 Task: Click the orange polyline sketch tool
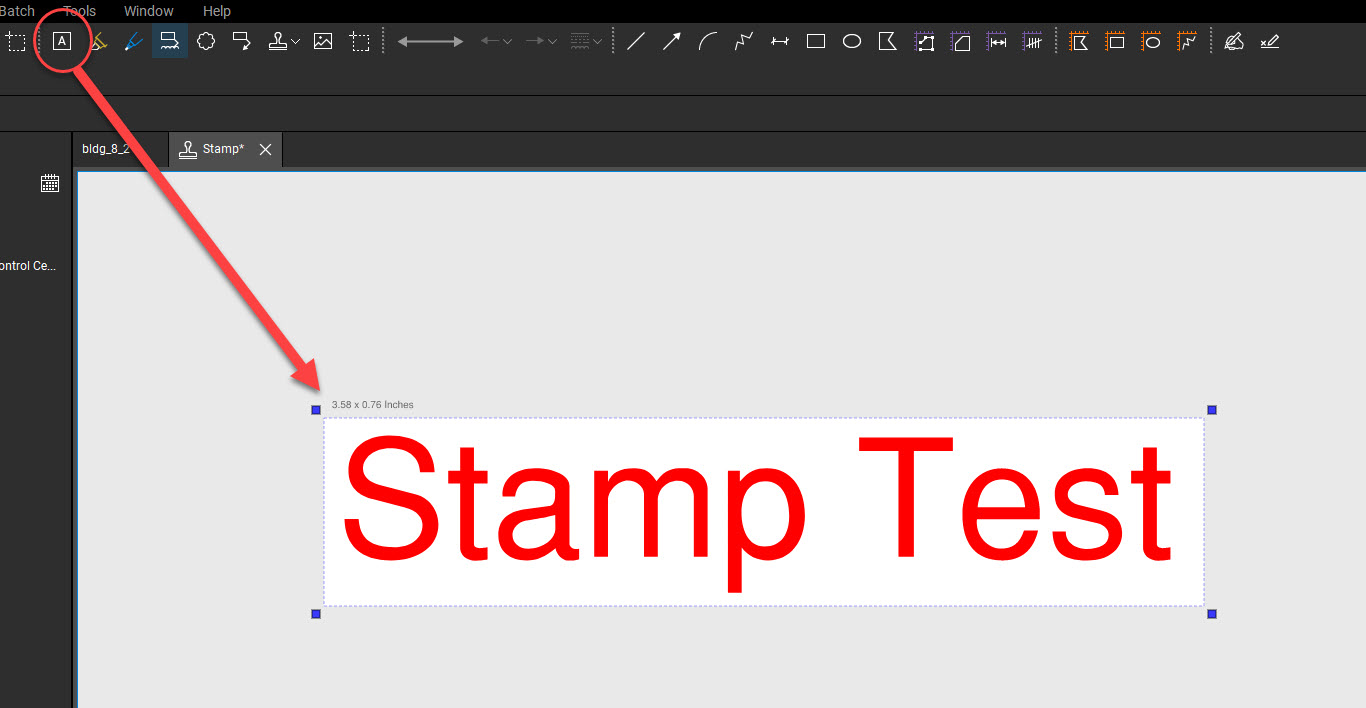point(1187,41)
